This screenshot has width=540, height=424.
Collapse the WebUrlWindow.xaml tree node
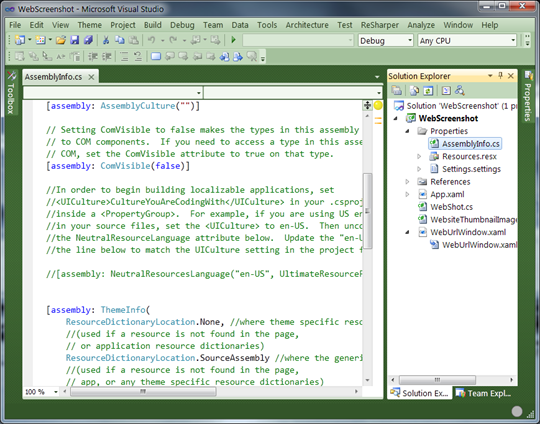407,232
